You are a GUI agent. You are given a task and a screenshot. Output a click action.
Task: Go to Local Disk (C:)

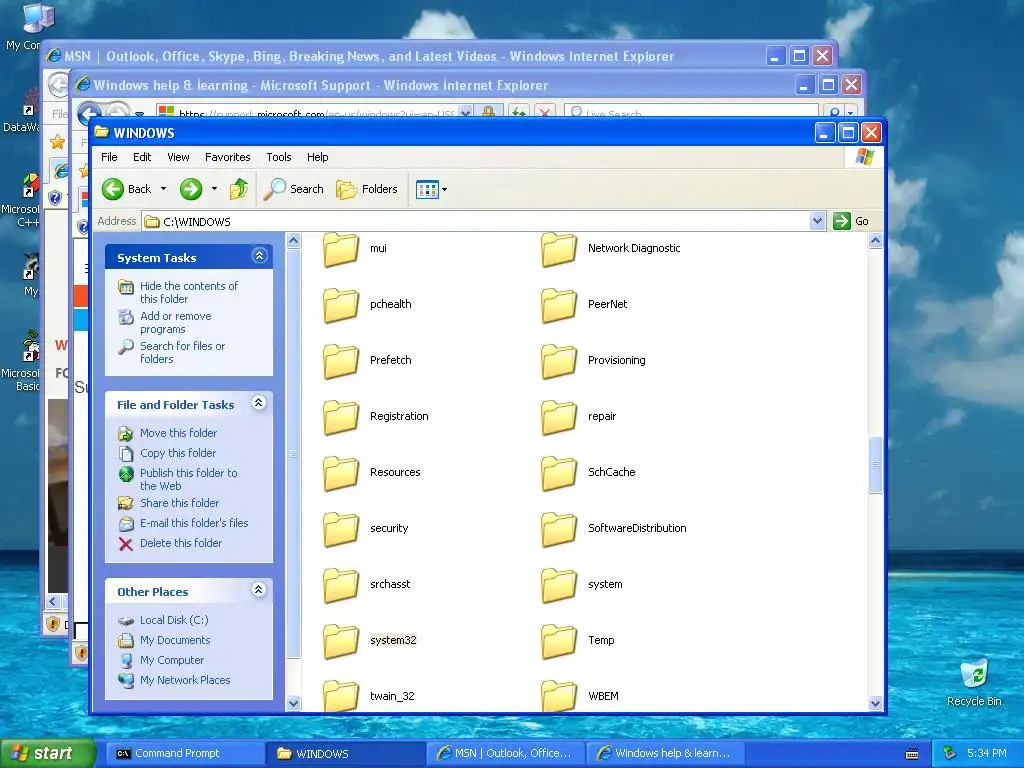(x=174, y=620)
